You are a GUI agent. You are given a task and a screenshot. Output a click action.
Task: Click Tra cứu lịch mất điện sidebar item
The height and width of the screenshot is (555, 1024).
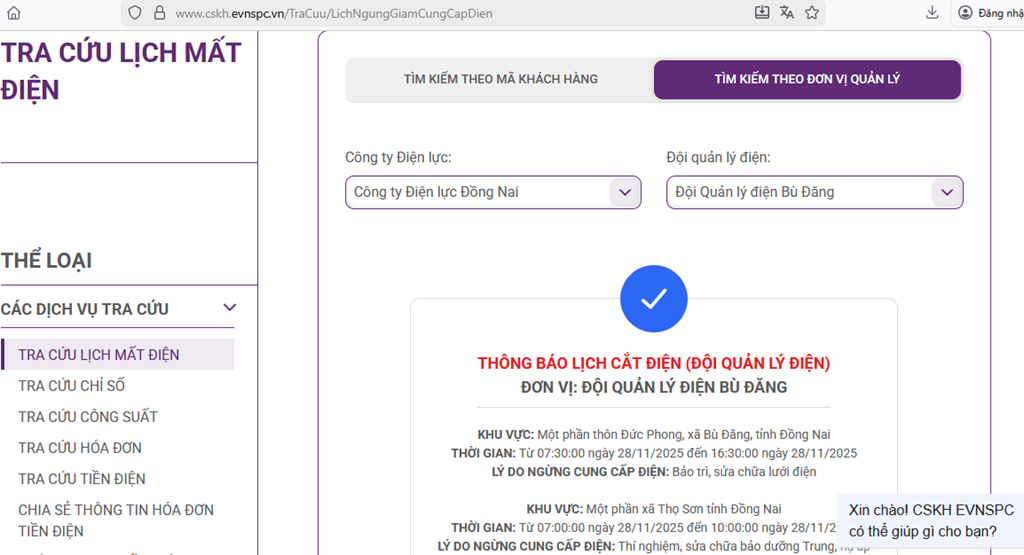(x=99, y=355)
